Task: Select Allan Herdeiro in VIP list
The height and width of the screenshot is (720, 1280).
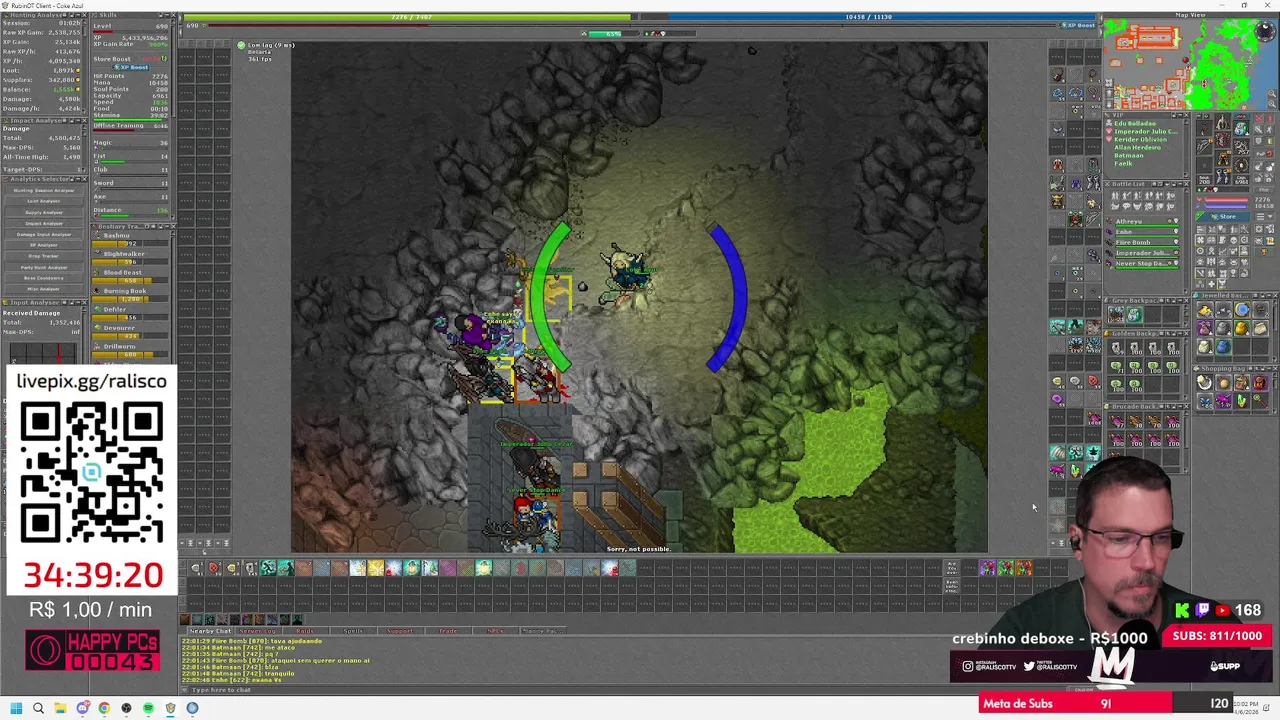Action: pos(1137,147)
